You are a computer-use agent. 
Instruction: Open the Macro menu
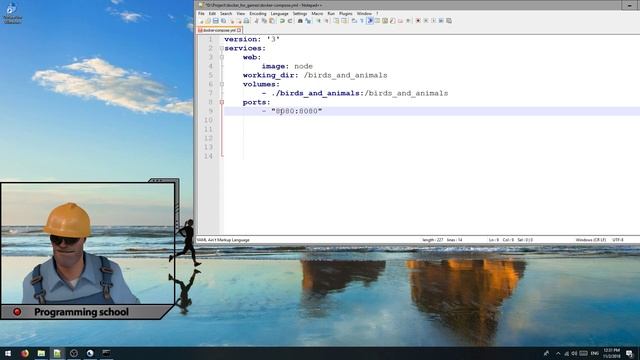[317, 13]
